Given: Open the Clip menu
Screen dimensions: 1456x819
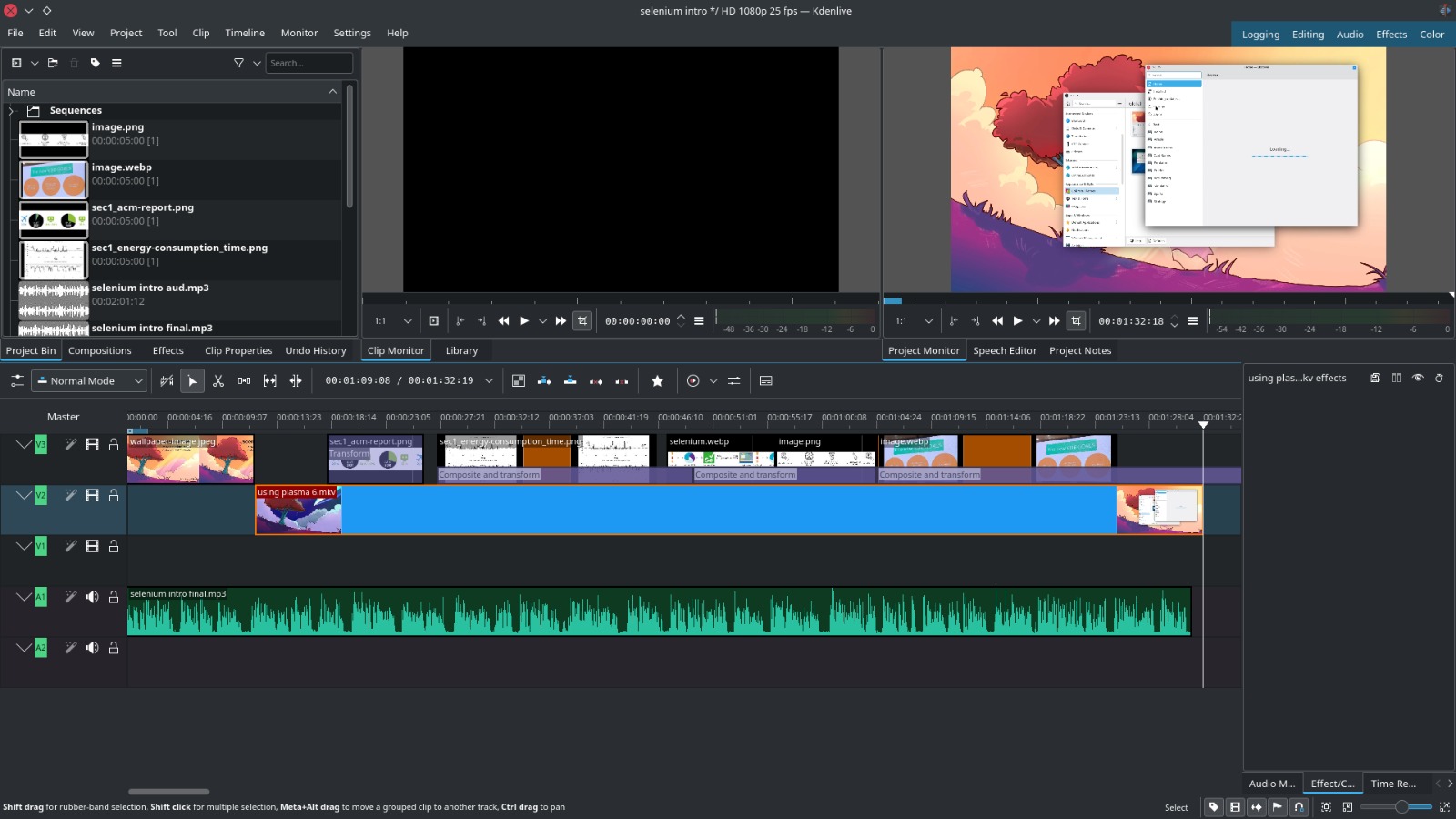Looking at the screenshot, I should tap(201, 33).
